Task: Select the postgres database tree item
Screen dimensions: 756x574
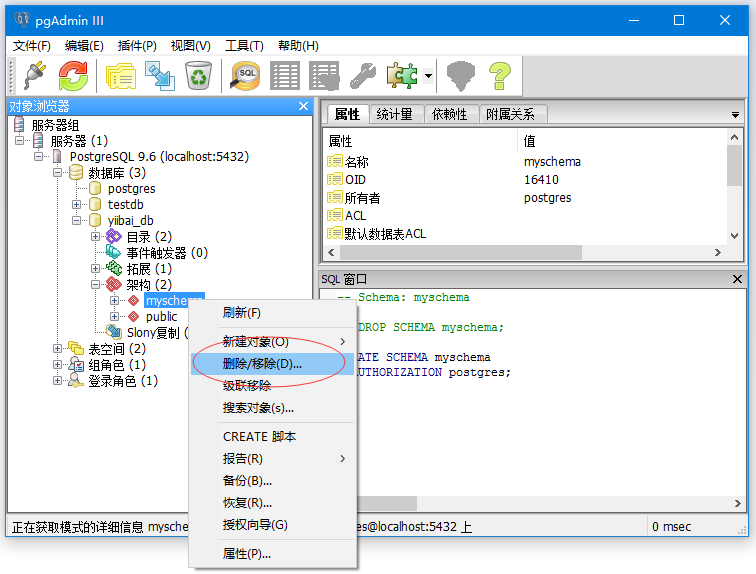Action: (x=131, y=189)
